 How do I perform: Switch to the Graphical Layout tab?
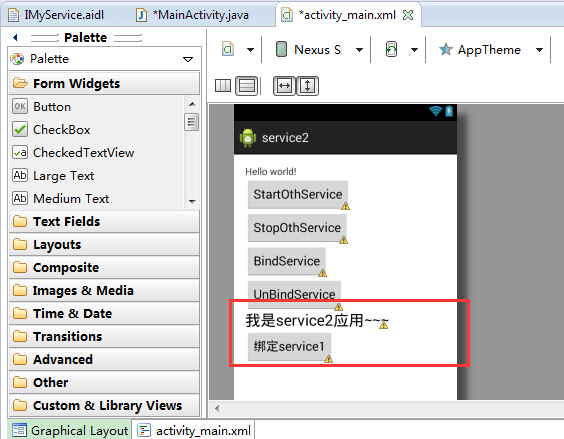pos(70,430)
